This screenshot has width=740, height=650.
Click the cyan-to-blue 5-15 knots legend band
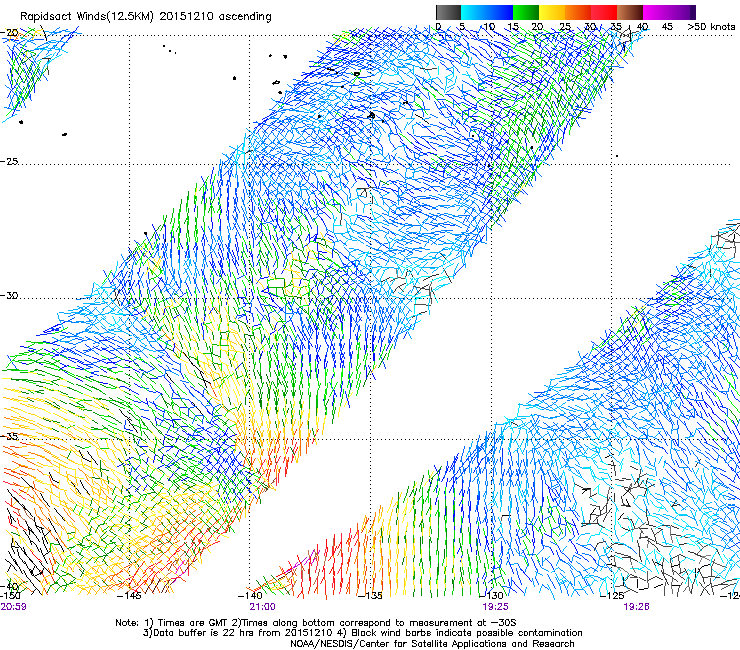click(x=487, y=12)
